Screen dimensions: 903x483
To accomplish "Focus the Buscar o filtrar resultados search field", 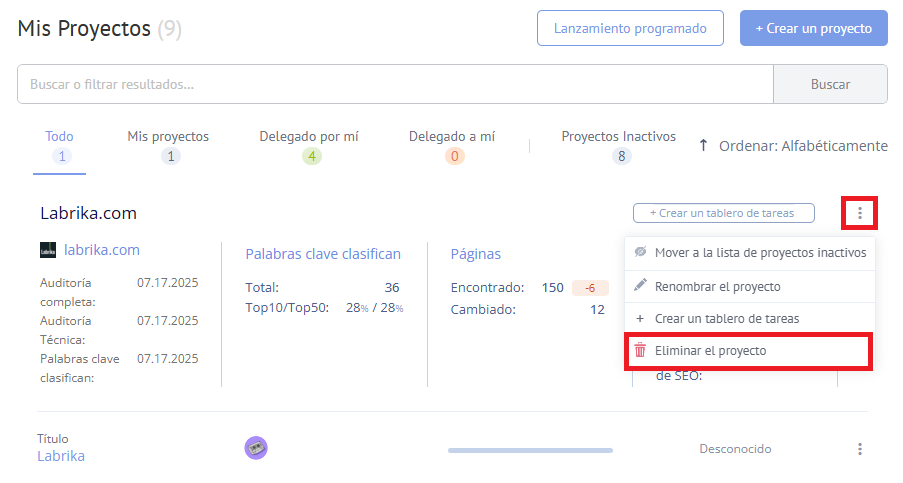I will pyautogui.click(x=395, y=84).
